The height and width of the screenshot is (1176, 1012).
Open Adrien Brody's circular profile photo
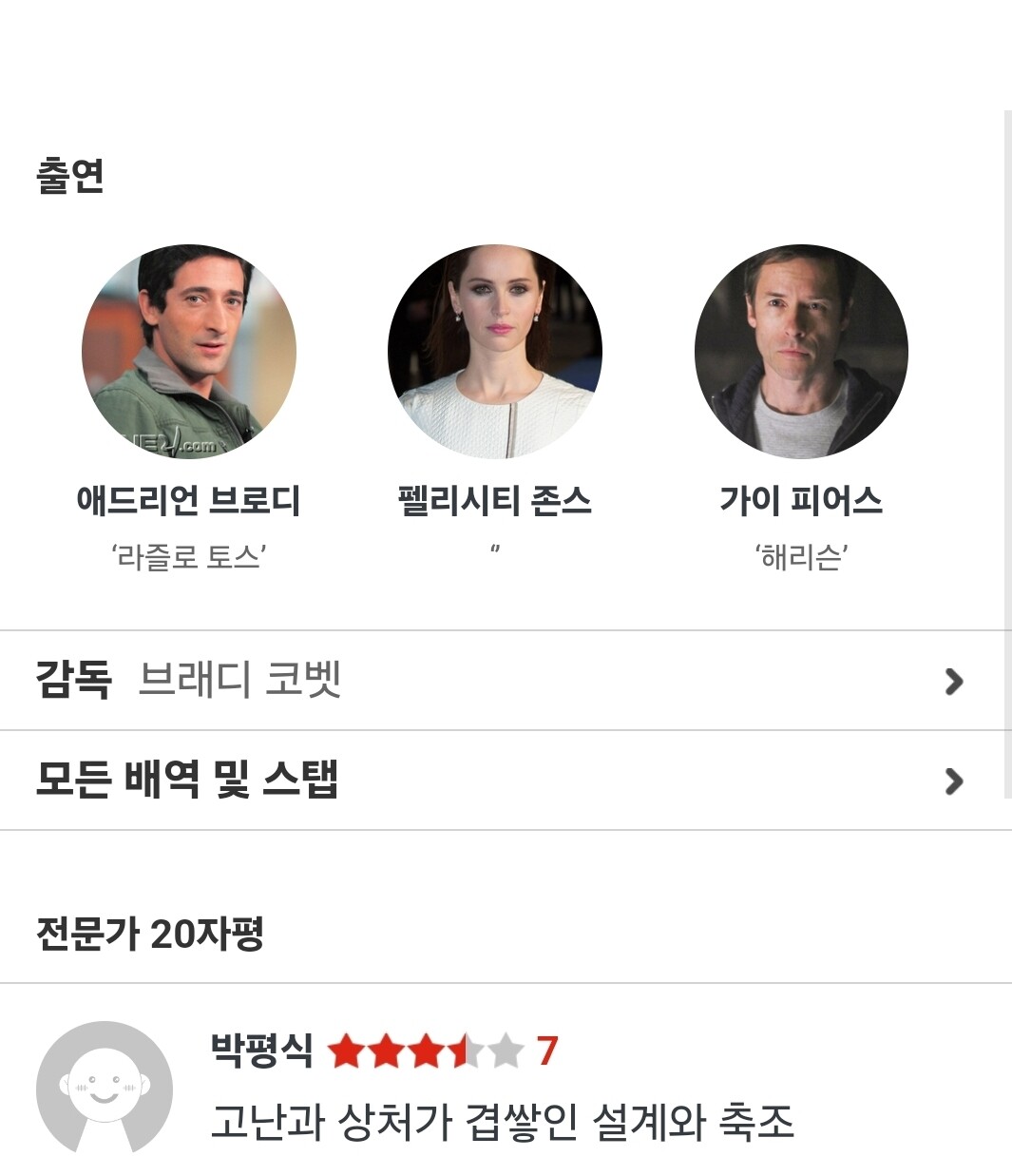189,352
